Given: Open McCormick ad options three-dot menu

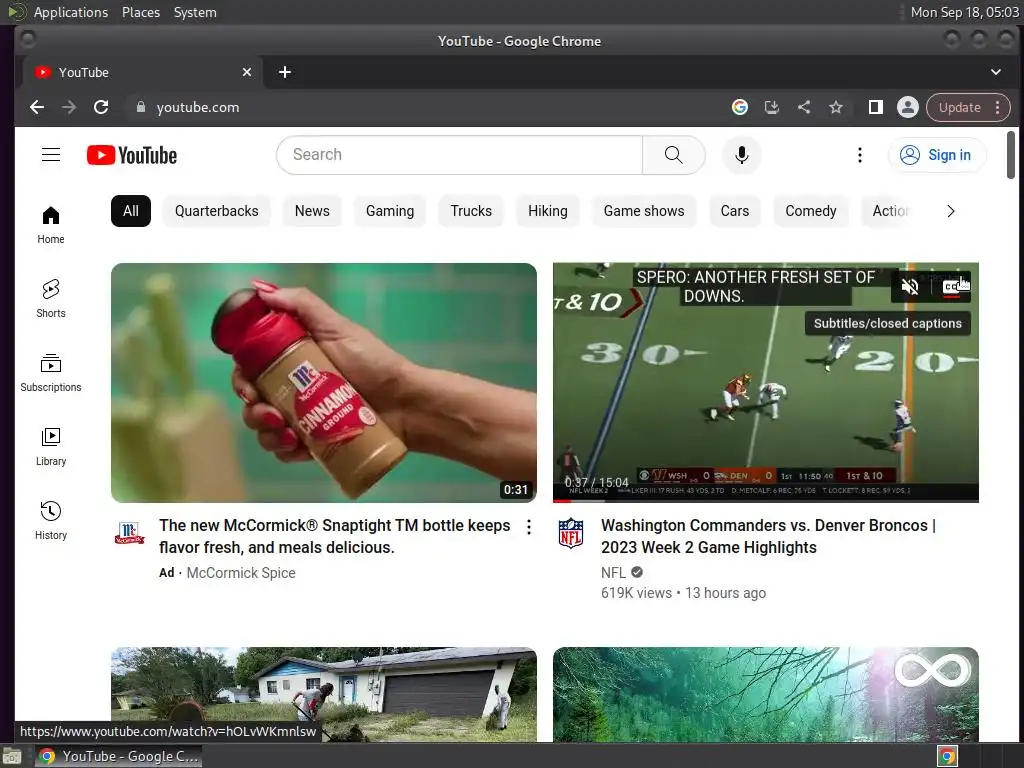Looking at the screenshot, I should point(529,527).
